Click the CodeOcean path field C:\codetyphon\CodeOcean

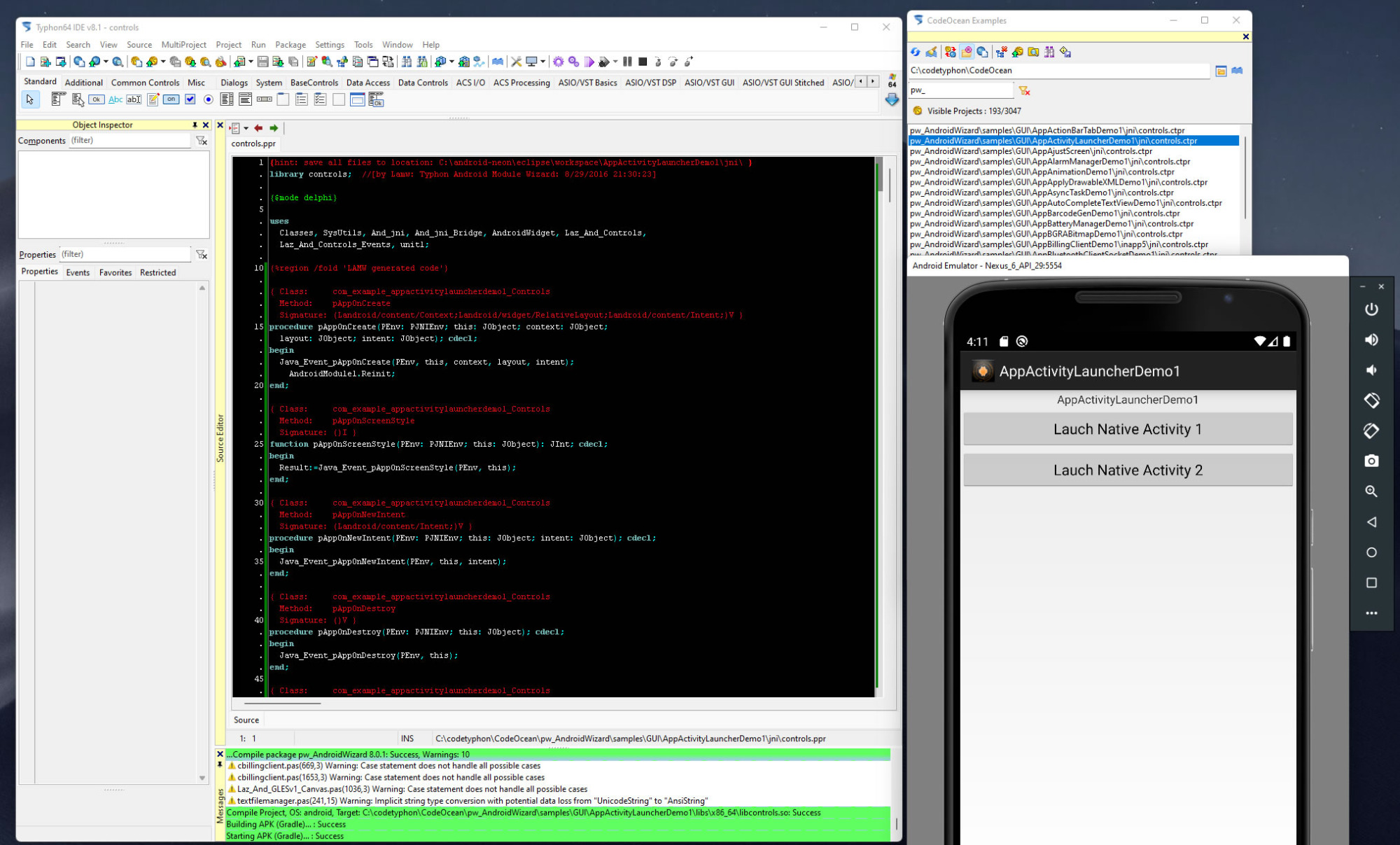pyautogui.click(x=1058, y=71)
